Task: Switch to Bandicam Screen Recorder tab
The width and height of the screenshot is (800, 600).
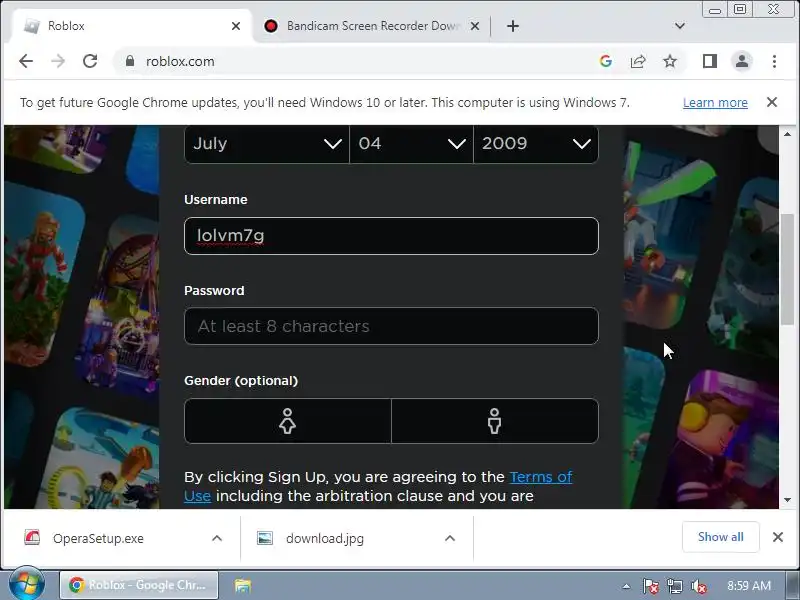Action: coord(373,26)
